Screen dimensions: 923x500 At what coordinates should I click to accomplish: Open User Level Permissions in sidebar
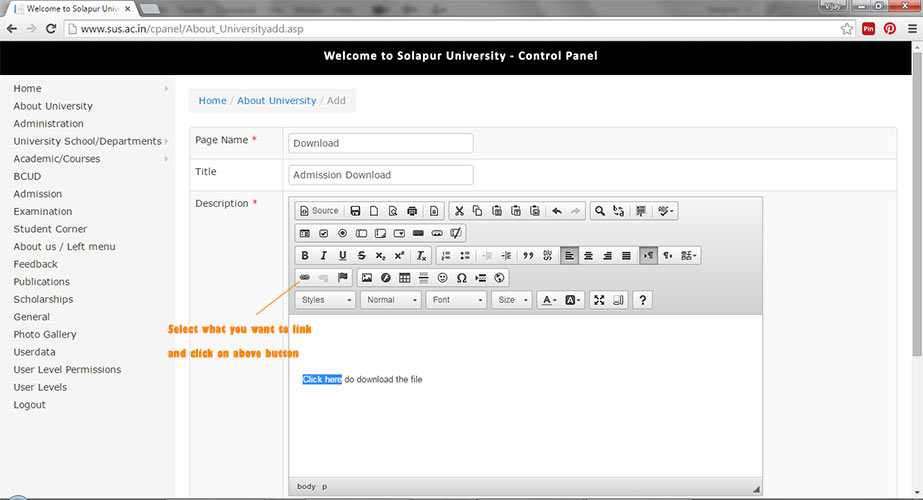point(67,369)
